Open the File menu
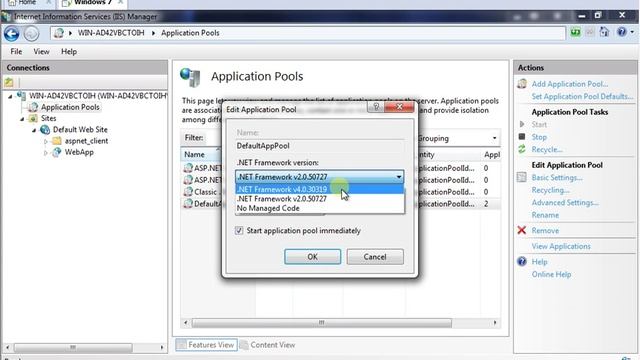 [x=16, y=51]
